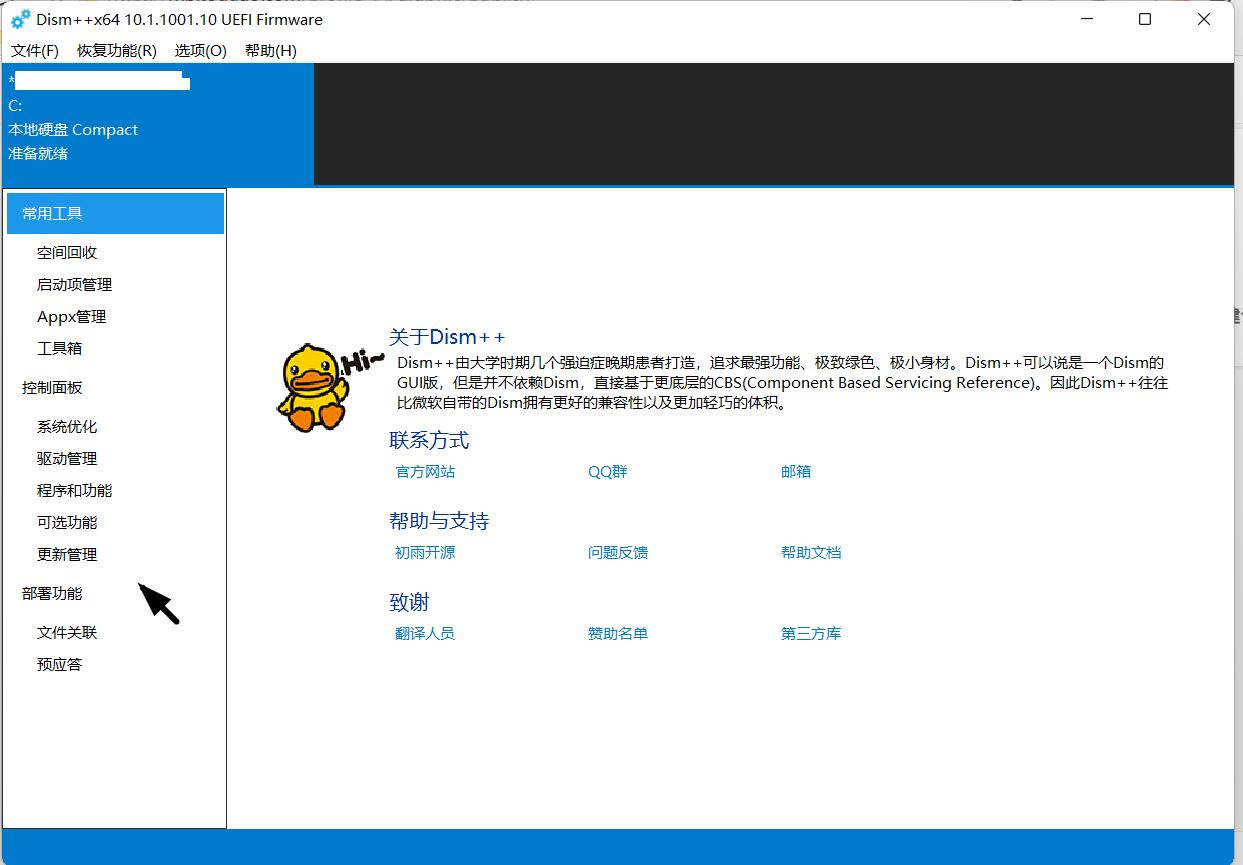Open the 工具箱 panel

click(x=60, y=348)
